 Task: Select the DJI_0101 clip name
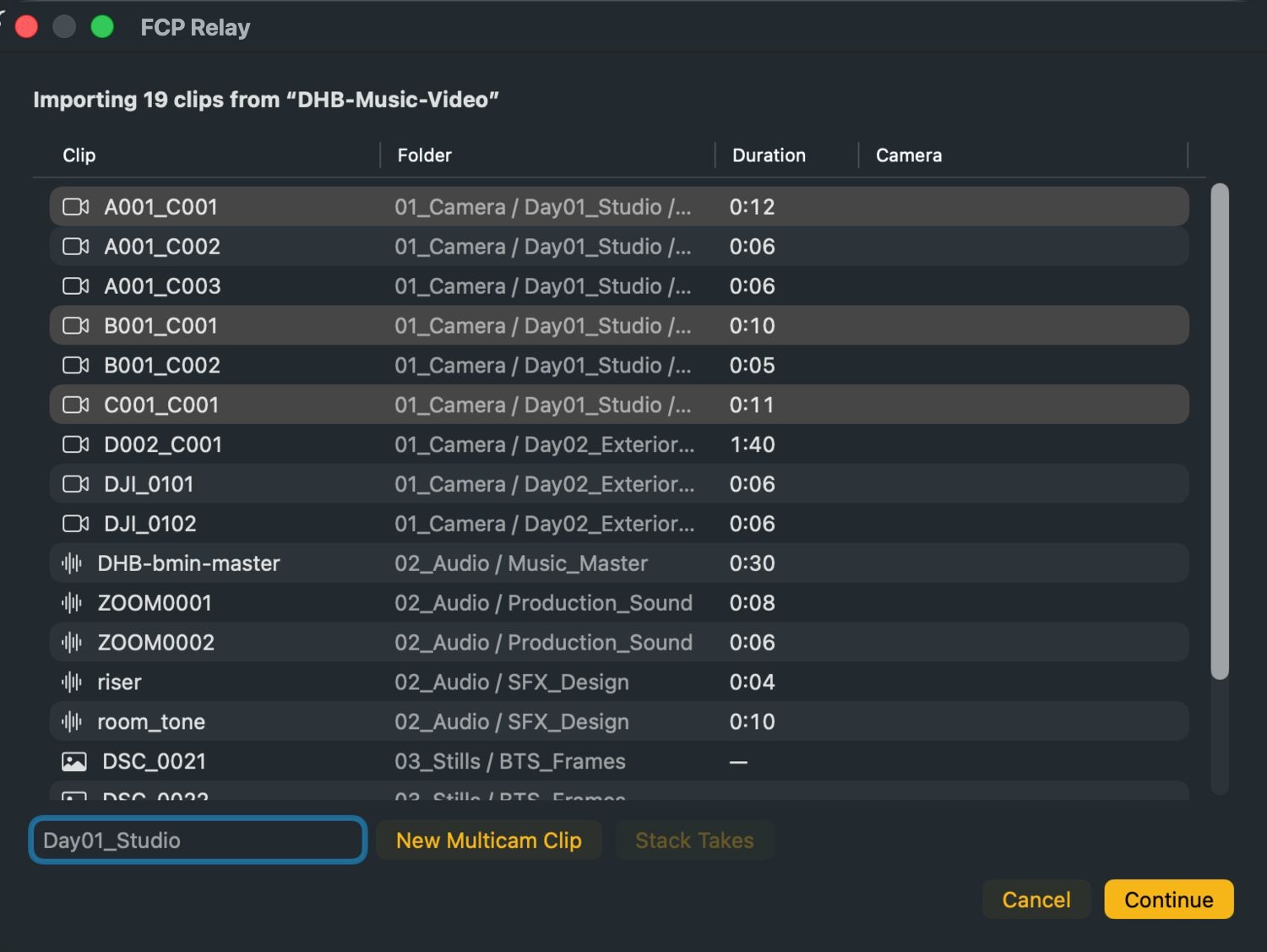pos(149,484)
